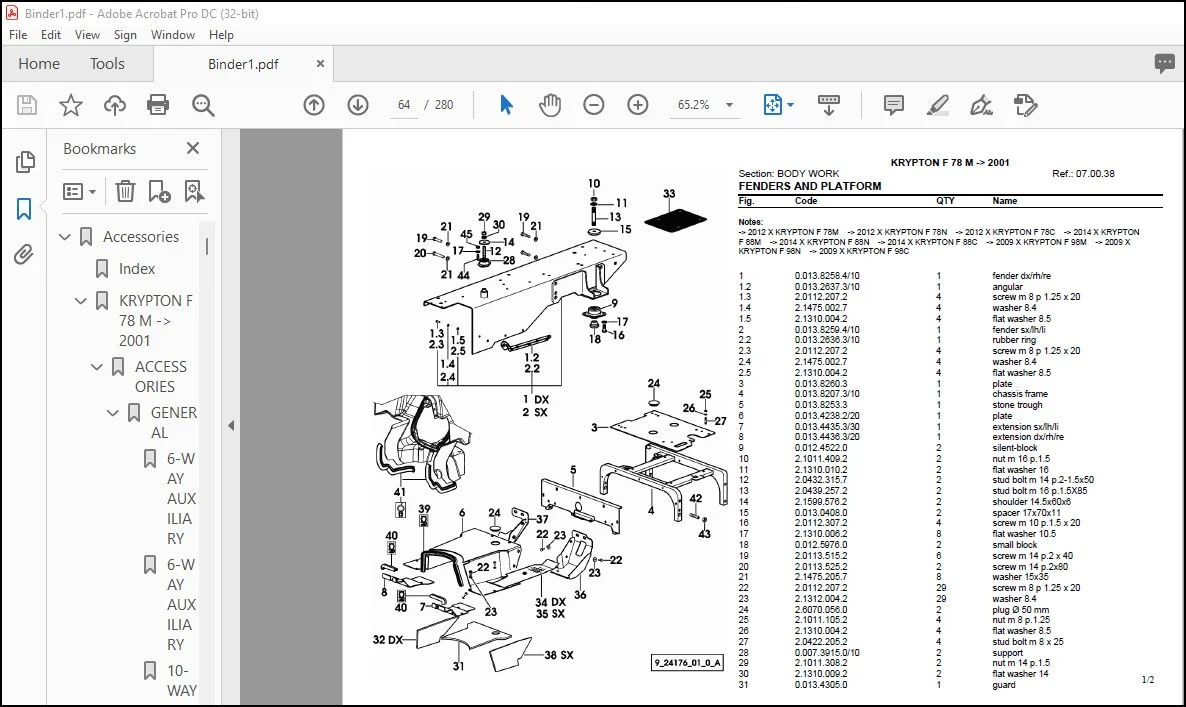The width and height of the screenshot is (1186, 707).
Task: Click the scrolling mode keyboard icon
Action: point(829,105)
